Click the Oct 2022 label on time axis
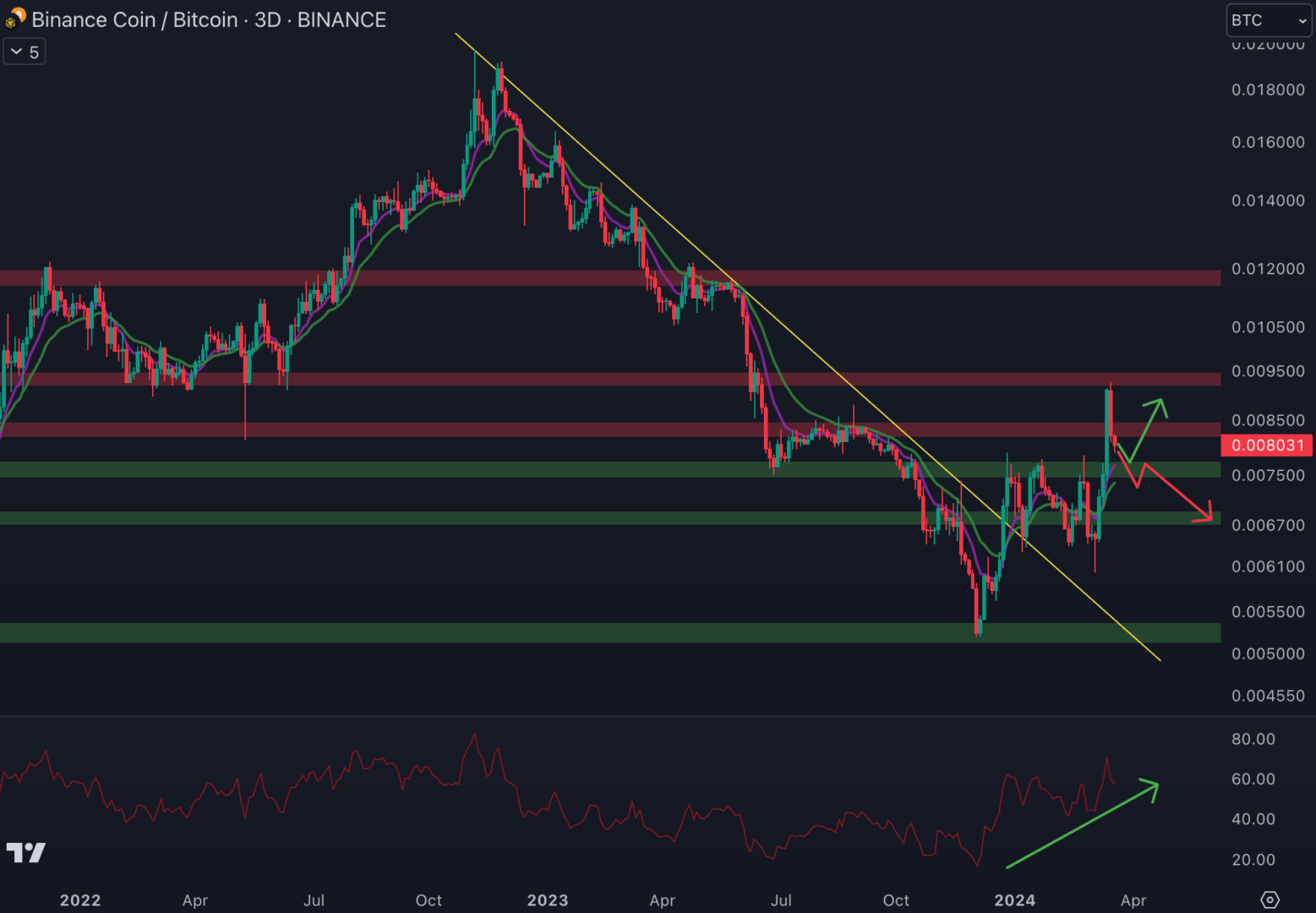 click(x=429, y=900)
